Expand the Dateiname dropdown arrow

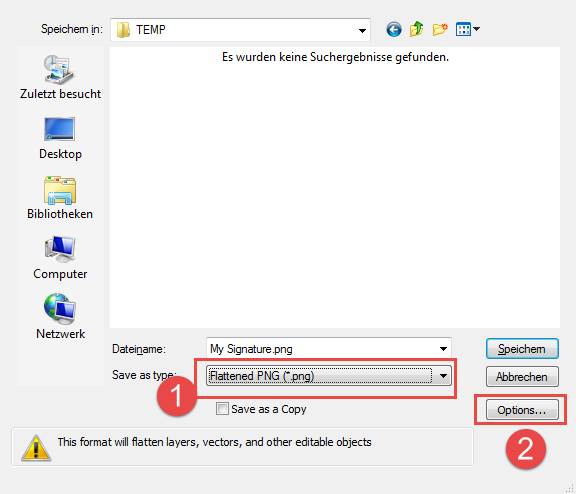click(x=443, y=349)
